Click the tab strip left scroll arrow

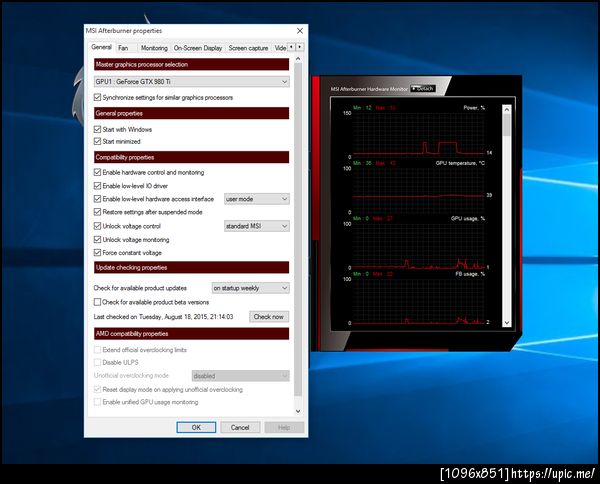tap(292, 47)
